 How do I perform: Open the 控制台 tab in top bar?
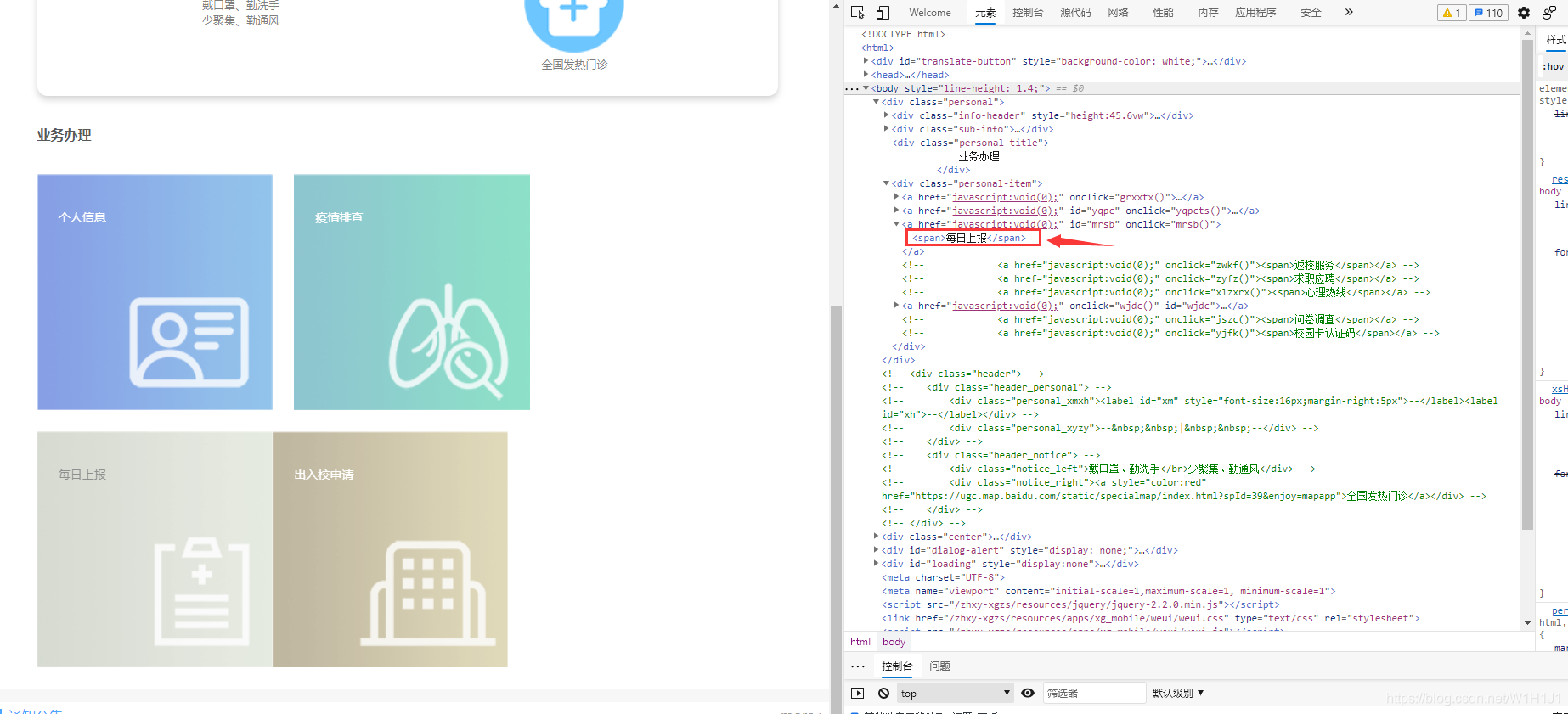pyautogui.click(x=1028, y=13)
